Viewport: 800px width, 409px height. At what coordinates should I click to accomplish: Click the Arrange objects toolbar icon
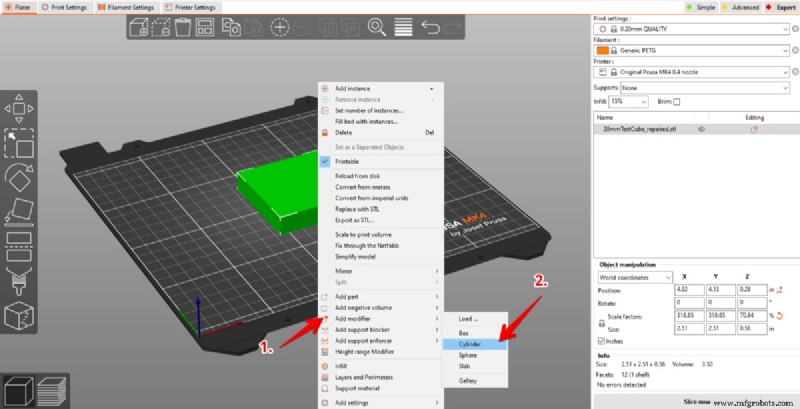205,27
